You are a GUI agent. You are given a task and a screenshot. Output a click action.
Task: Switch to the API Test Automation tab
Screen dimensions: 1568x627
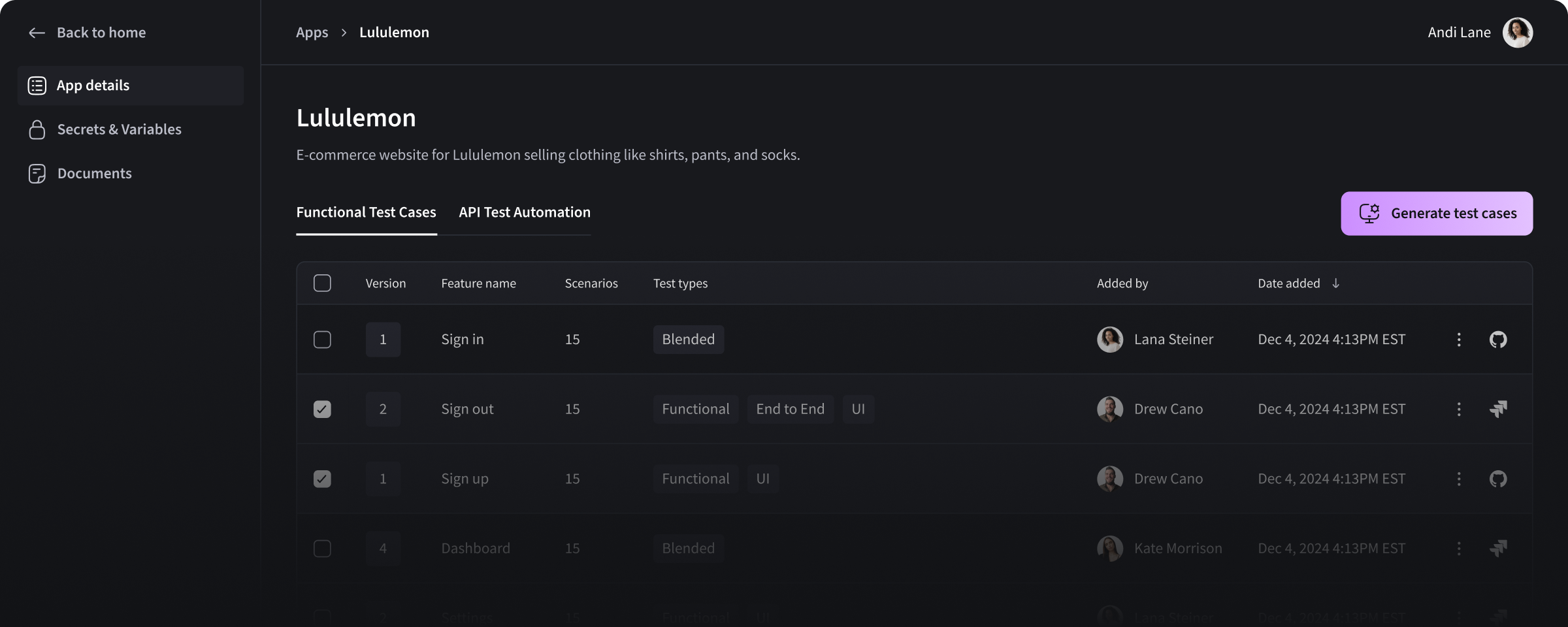(524, 212)
